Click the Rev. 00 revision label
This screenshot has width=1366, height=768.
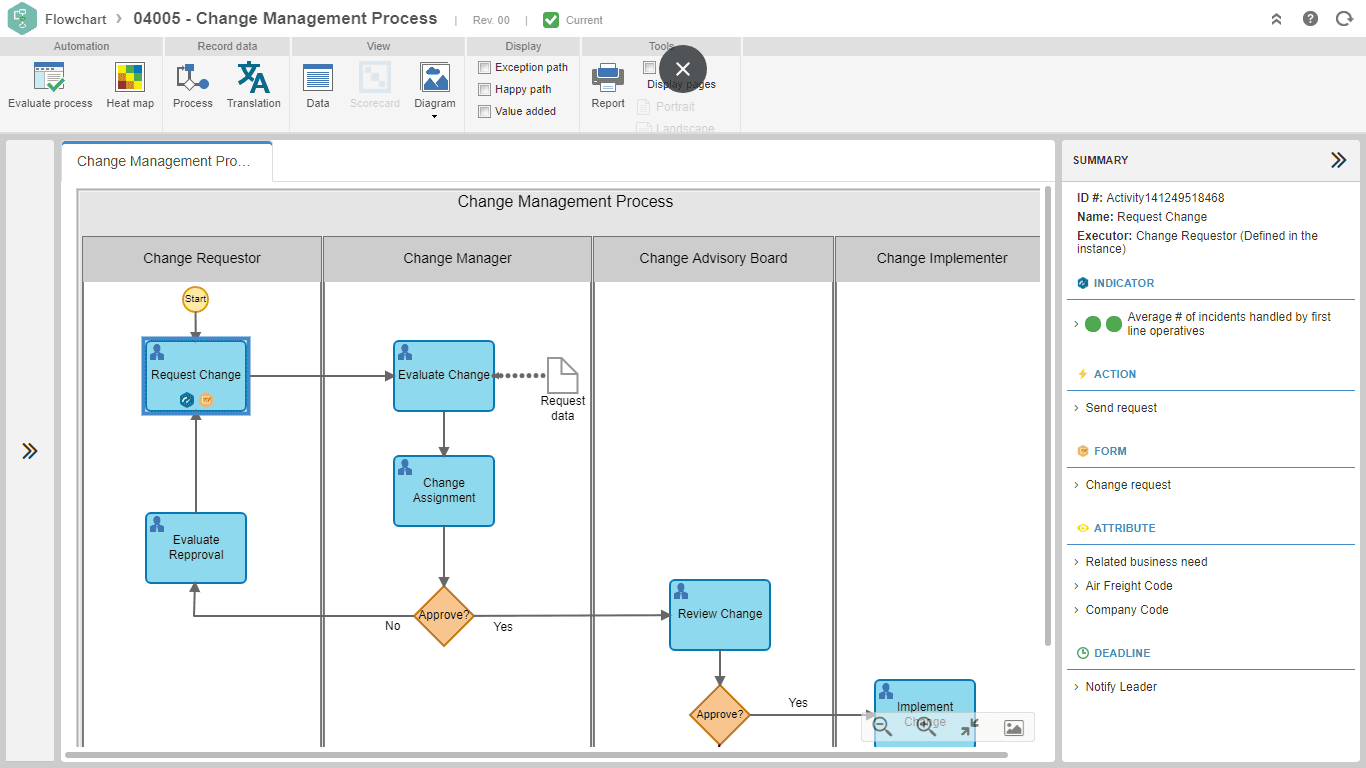(x=491, y=20)
